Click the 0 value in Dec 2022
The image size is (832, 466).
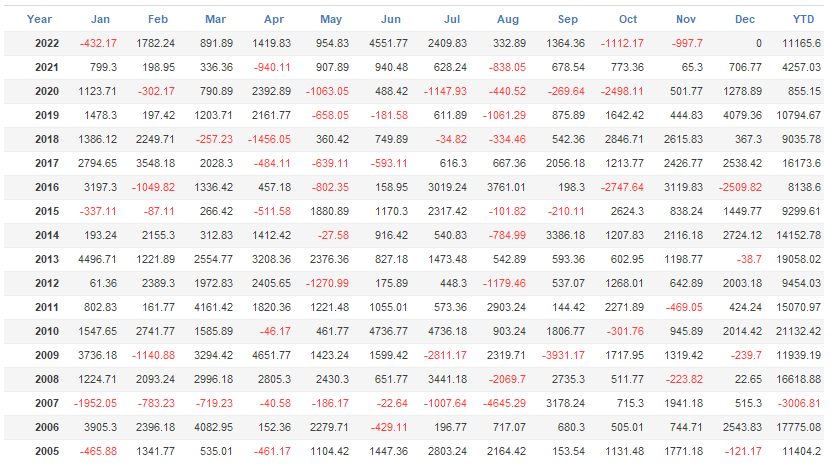(x=758, y=43)
